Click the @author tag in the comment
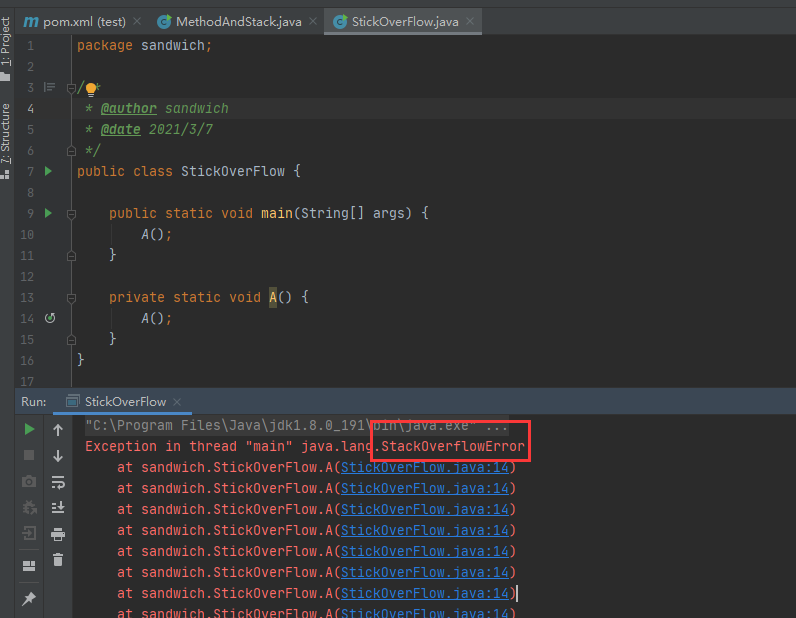This screenshot has height=618, width=796. point(128,108)
